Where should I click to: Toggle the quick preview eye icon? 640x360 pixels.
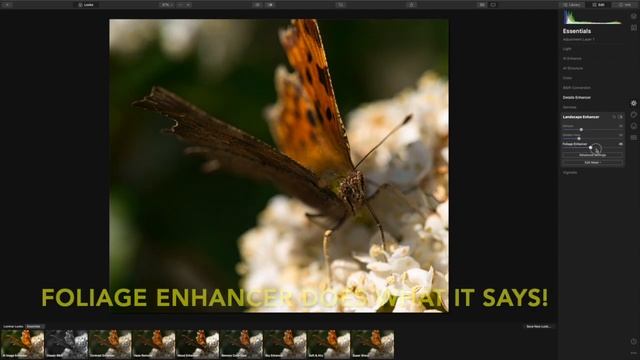257,5
